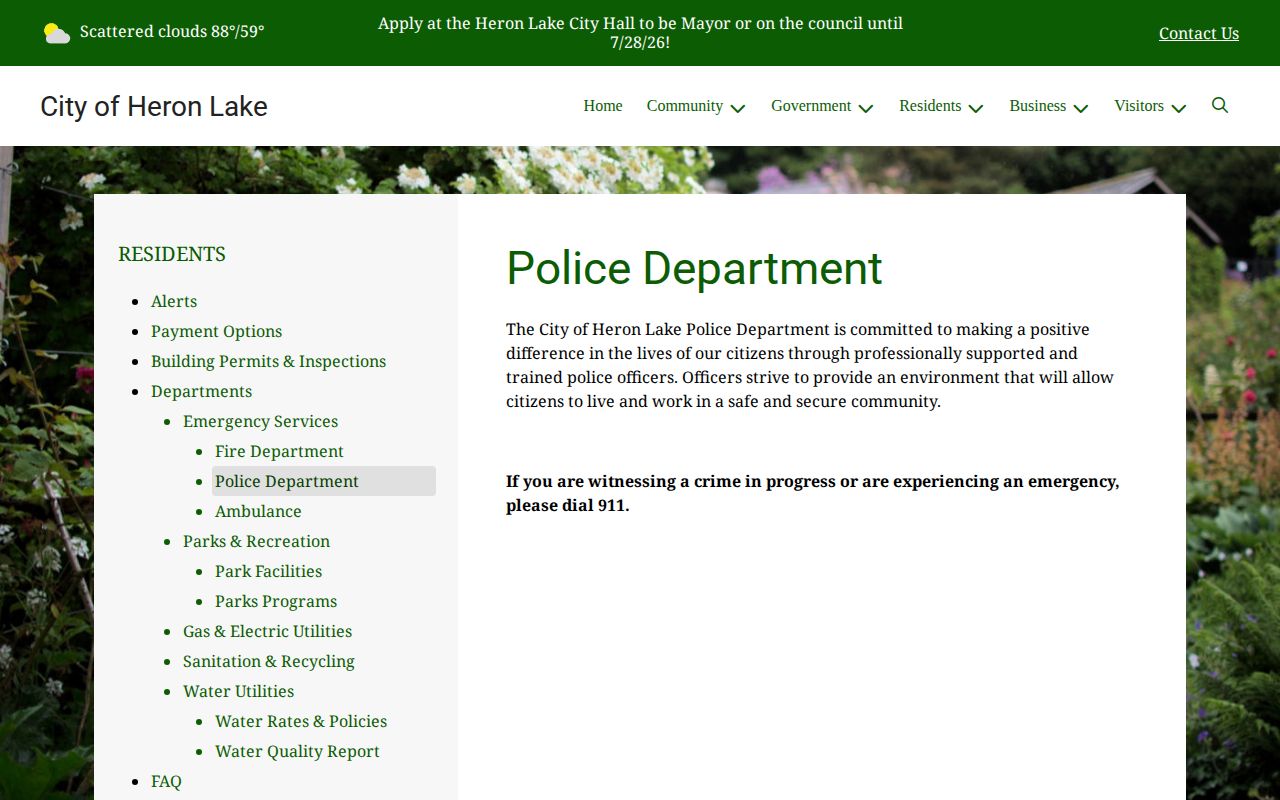Open the FAQ sidebar link
The image size is (1280, 800).
click(x=166, y=781)
